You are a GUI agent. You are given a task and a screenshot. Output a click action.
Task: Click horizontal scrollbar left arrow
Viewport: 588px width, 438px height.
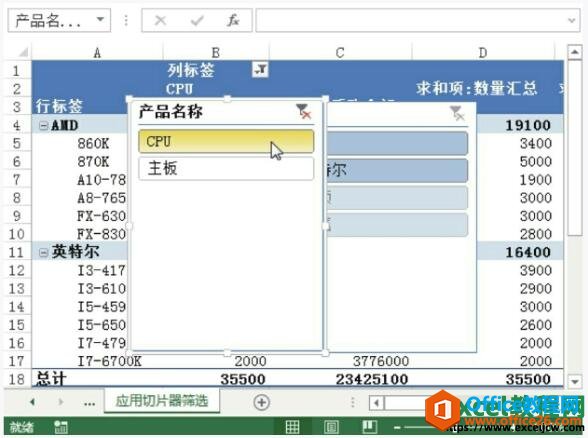click(376, 403)
